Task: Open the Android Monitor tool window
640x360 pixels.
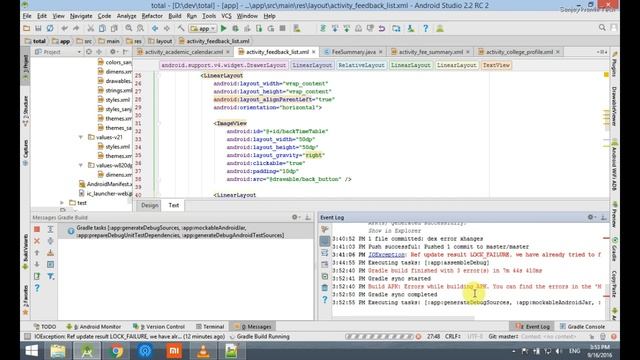Action: coord(93,327)
